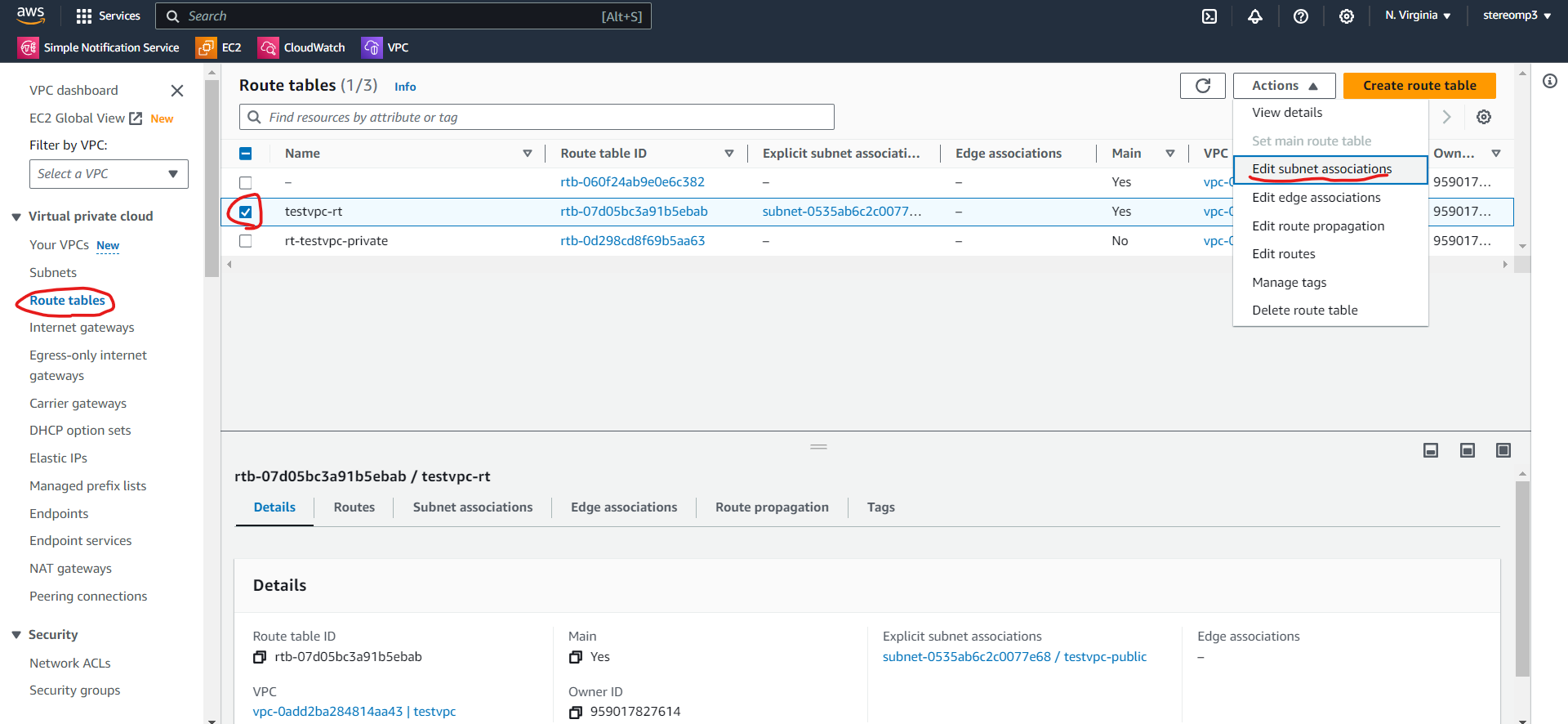Switch to the Route propagation tab

click(x=772, y=507)
